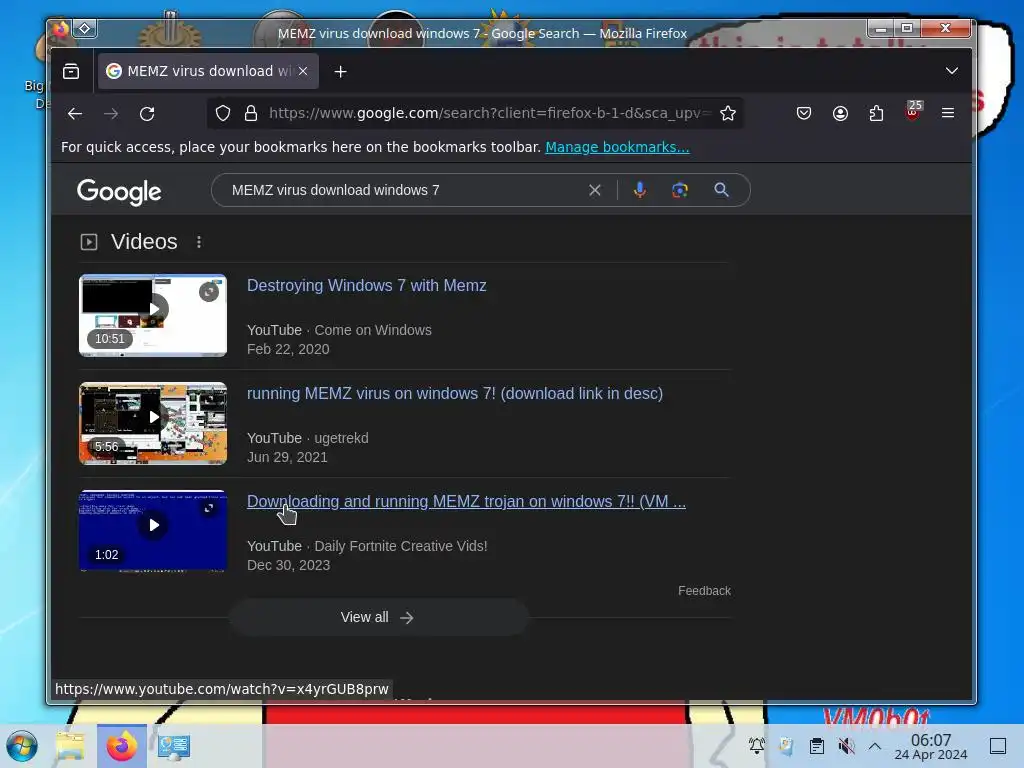1024x768 pixels.
Task: Open running MEMZ virus on windows 7 link
Action: click(x=455, y=394)
